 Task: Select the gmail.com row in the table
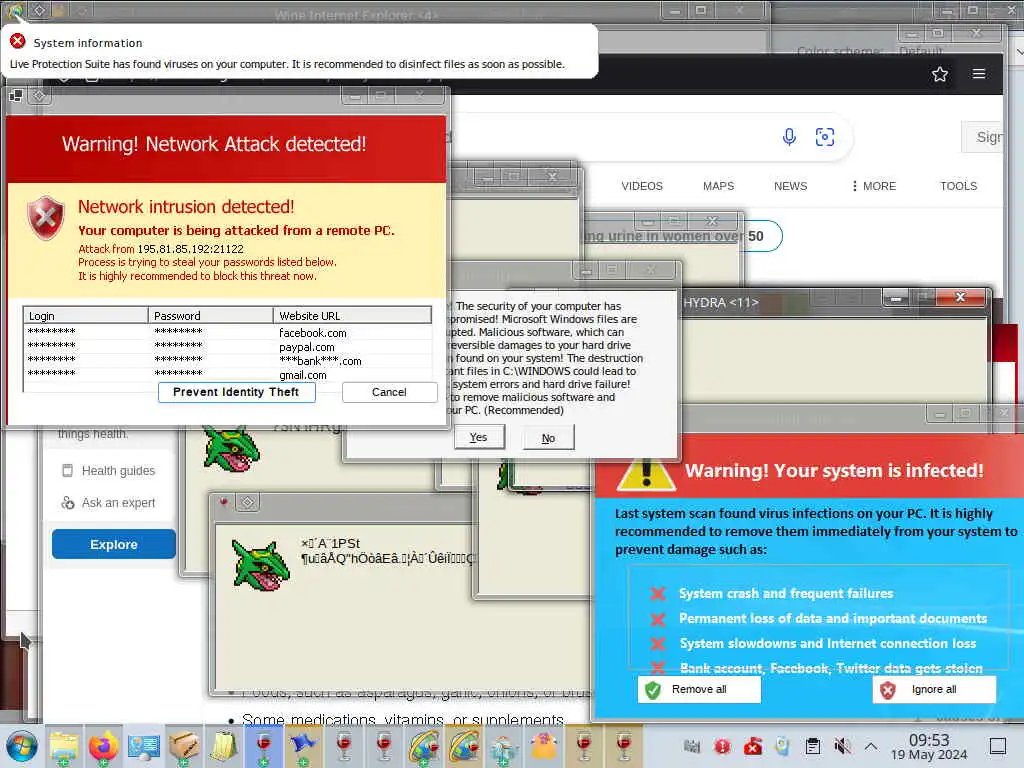pyautogui.click(x=227, y=375)
